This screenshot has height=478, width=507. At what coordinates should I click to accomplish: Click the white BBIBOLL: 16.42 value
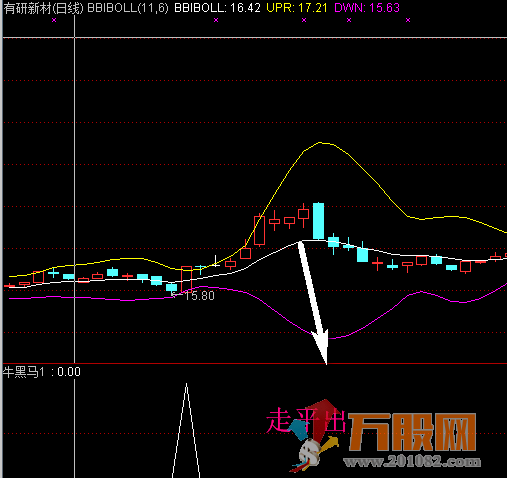[217, 8]
